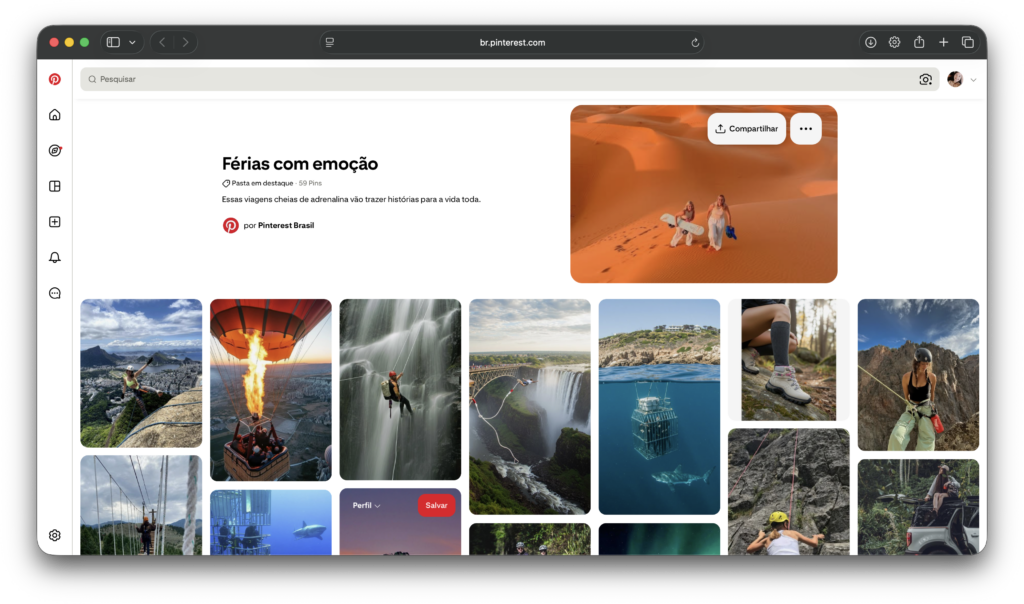1024x604 pixels.
Task: Go forward with Safari's forward arrow
Action: click(x=185, y=42)
